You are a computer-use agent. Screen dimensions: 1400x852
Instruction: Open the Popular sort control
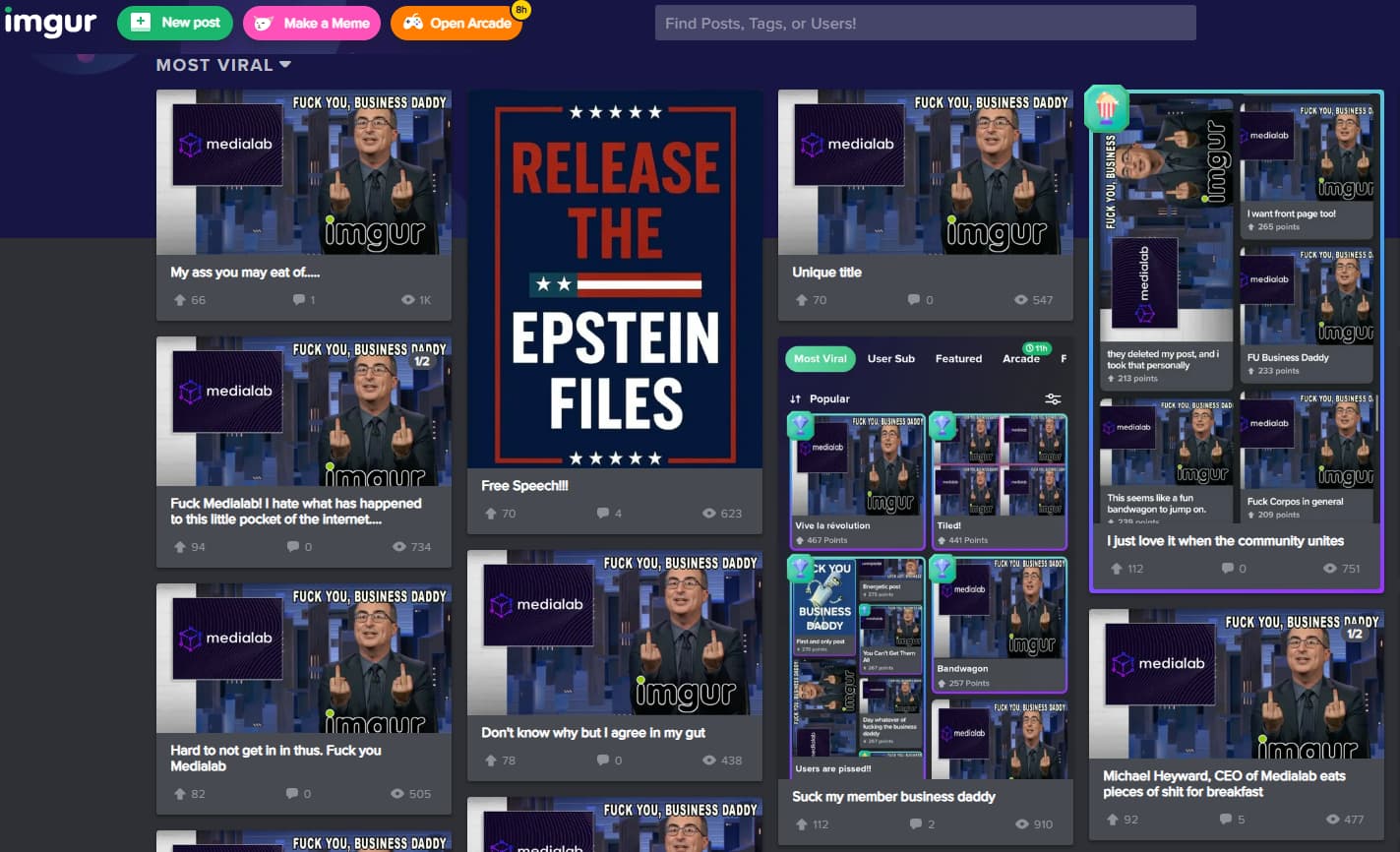pyautogui.click(x=820, y=398)
